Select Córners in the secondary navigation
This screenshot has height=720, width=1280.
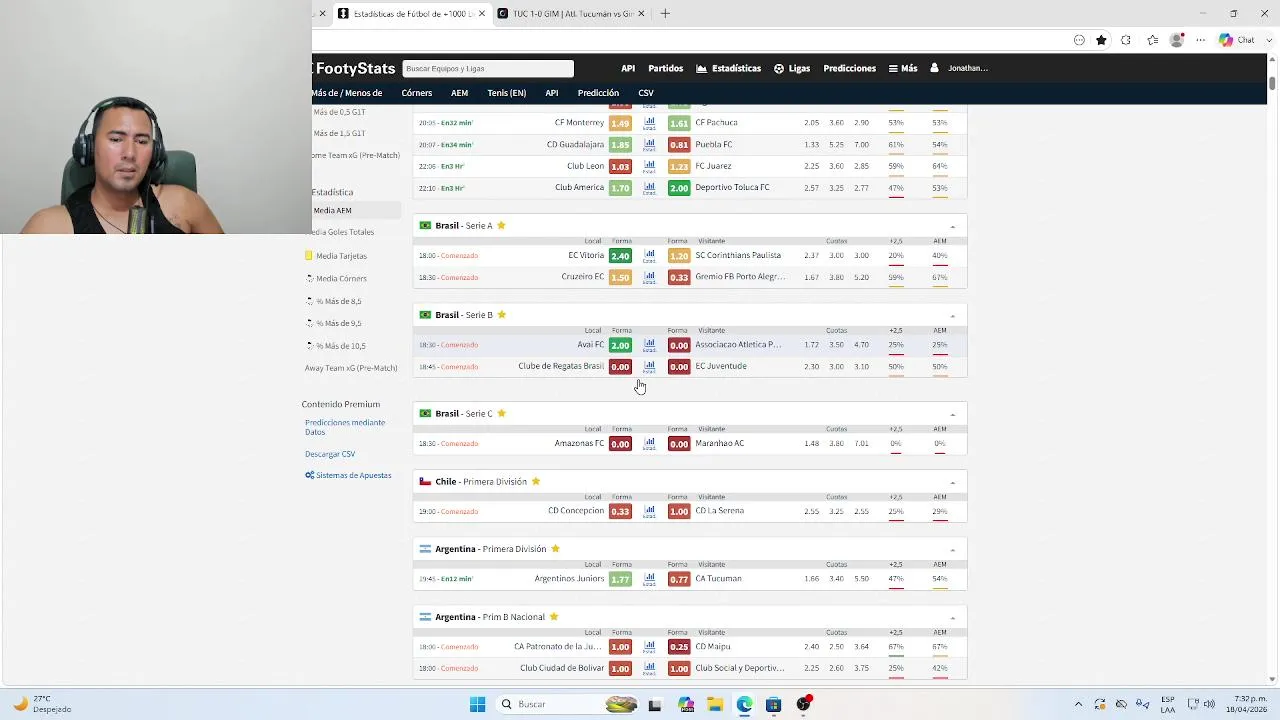coord(417,93)
